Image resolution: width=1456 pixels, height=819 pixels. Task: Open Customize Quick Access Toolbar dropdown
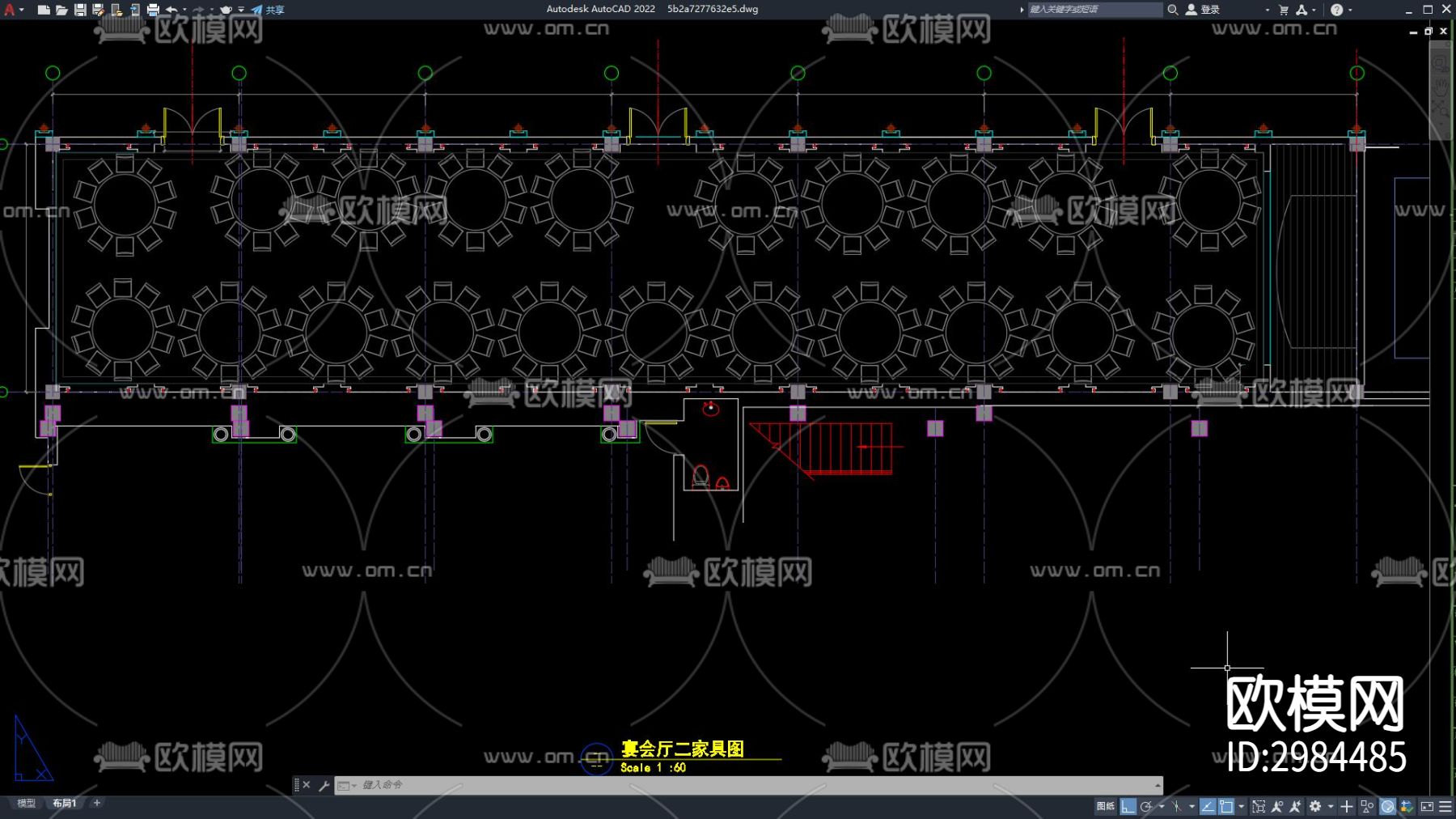[x=241, y=10]
